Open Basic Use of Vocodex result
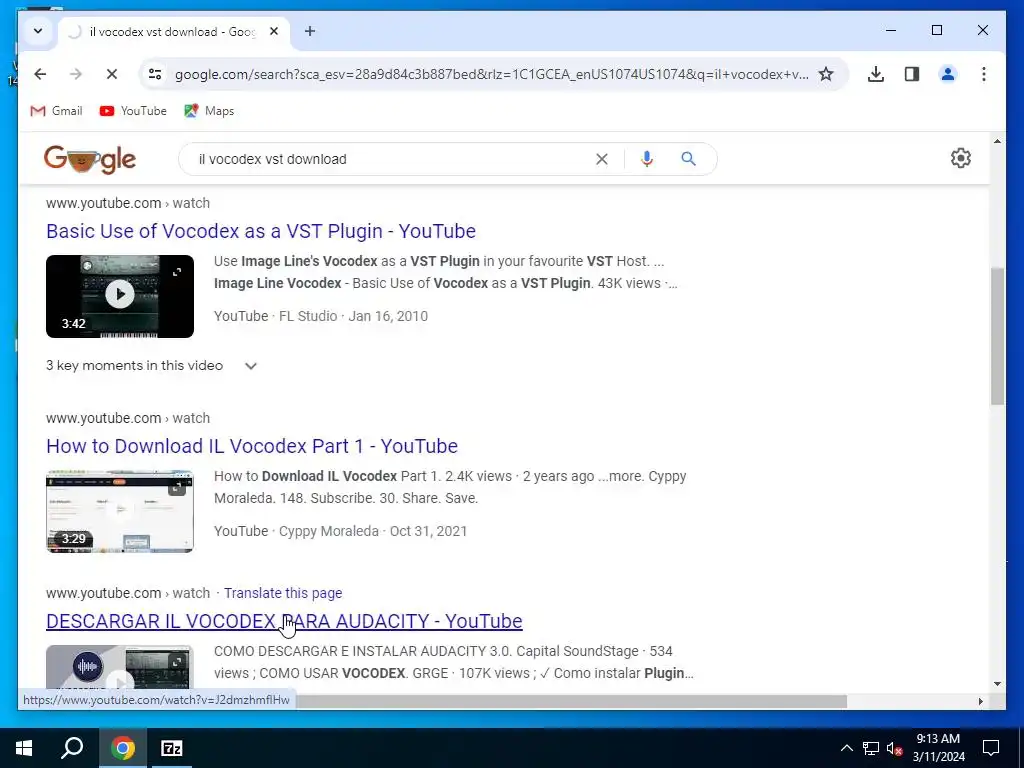This screenshot has width=1024, height=768. point(261,231)
